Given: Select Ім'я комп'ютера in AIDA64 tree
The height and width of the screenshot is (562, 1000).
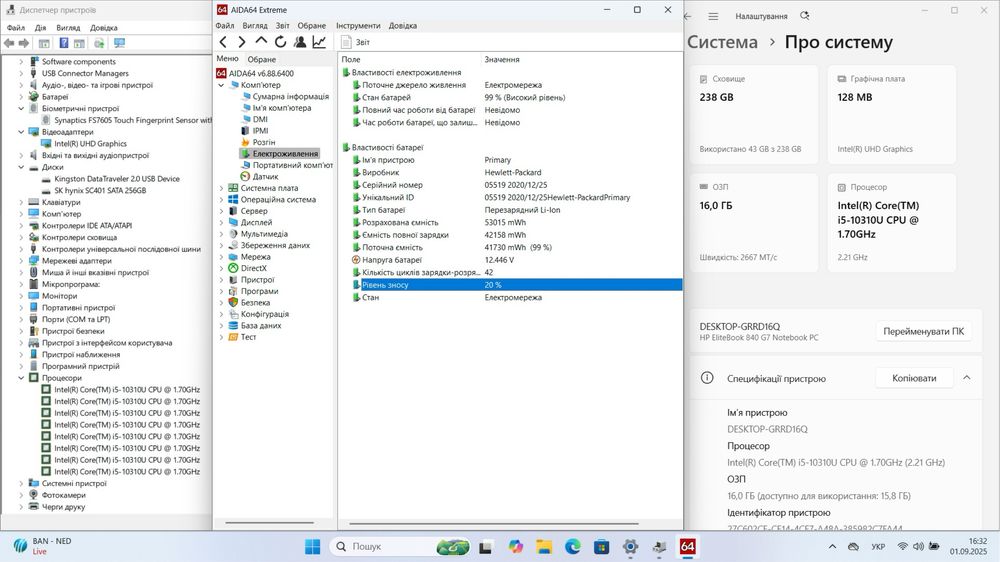Looking at the screenshot, I should (x=282, y=108).
